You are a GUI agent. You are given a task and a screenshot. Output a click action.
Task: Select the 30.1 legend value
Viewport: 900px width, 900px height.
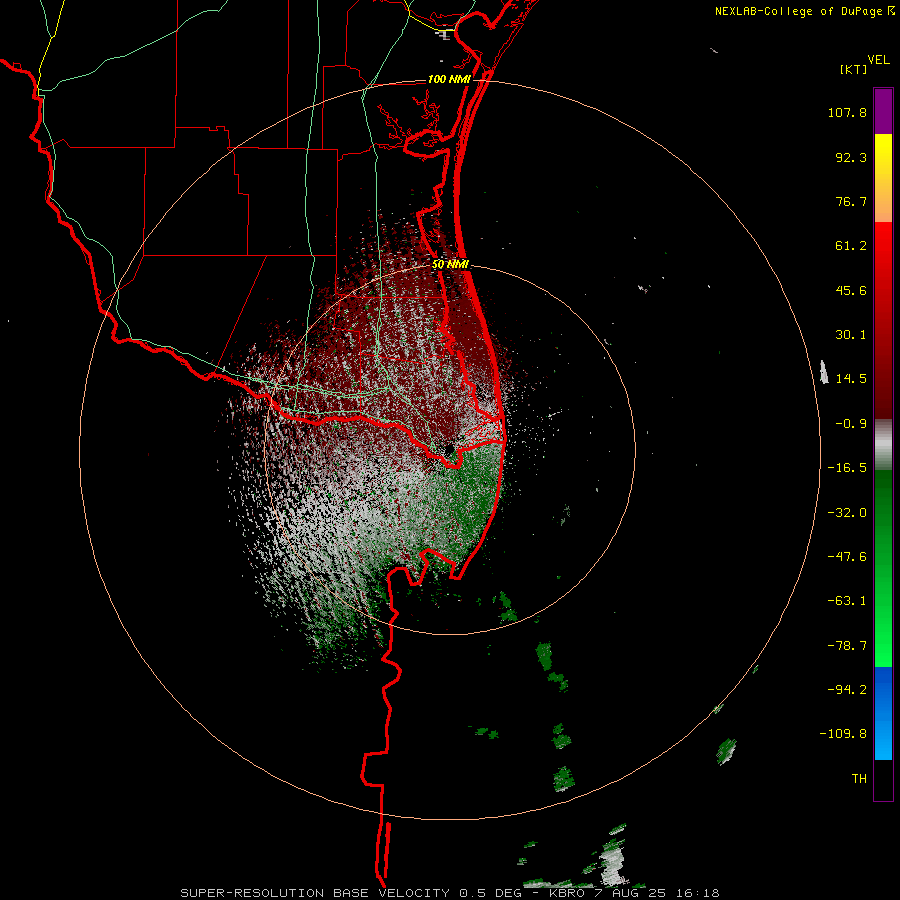point(851,335)
